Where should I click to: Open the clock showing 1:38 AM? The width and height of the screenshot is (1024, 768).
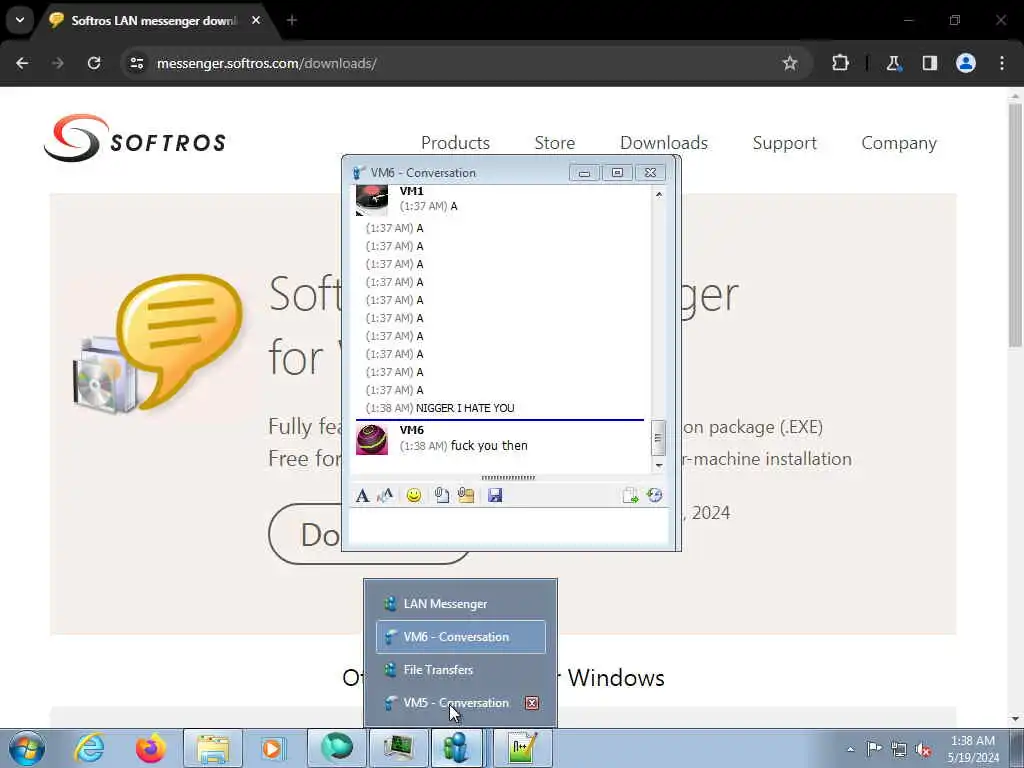973,749
